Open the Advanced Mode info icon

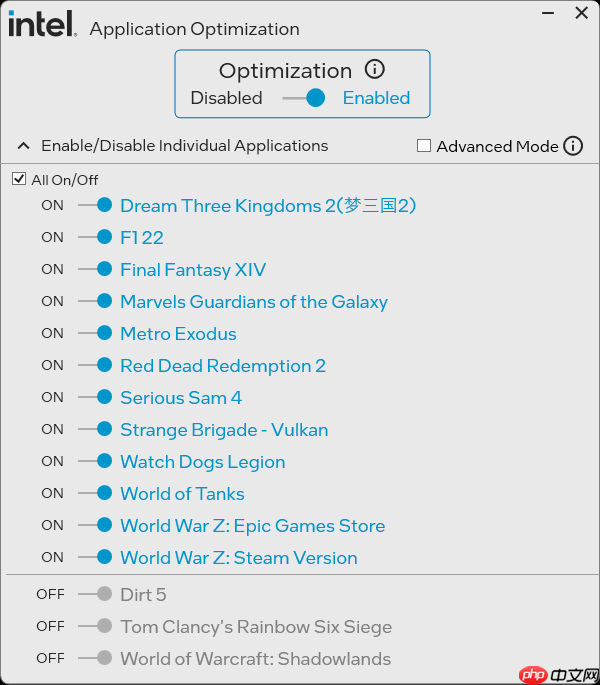point(573,146)
